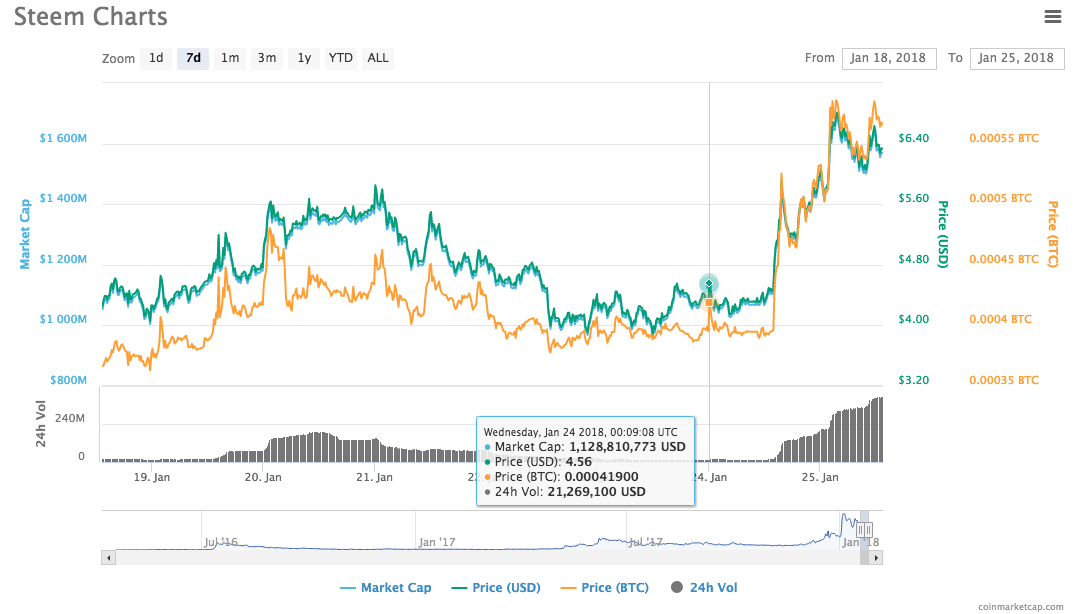Click the 240M volume axis label
Image resolution: width=1089 pixels, height=614 pixels.
70,418
